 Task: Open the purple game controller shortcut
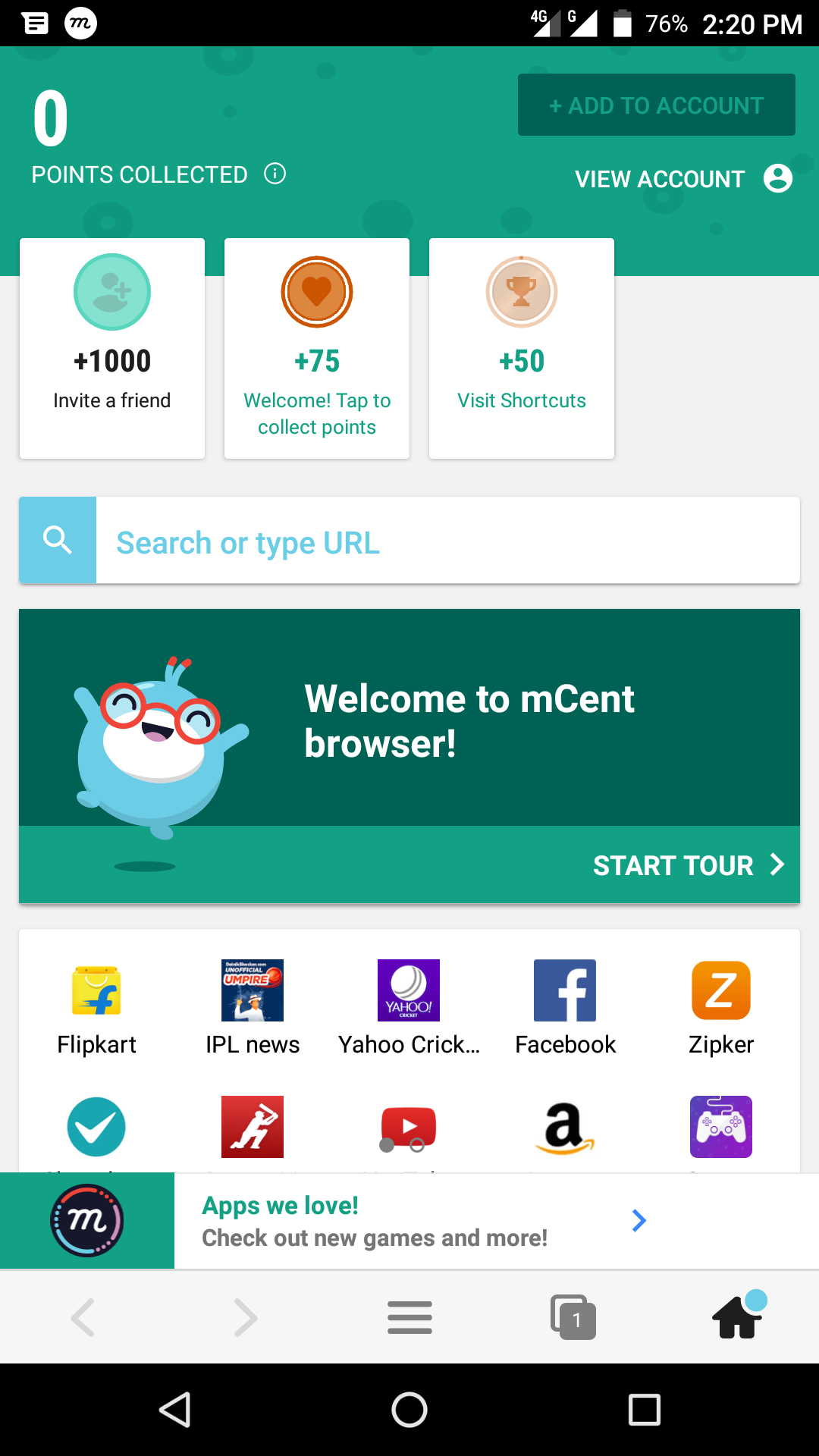tap(721, 1127)
